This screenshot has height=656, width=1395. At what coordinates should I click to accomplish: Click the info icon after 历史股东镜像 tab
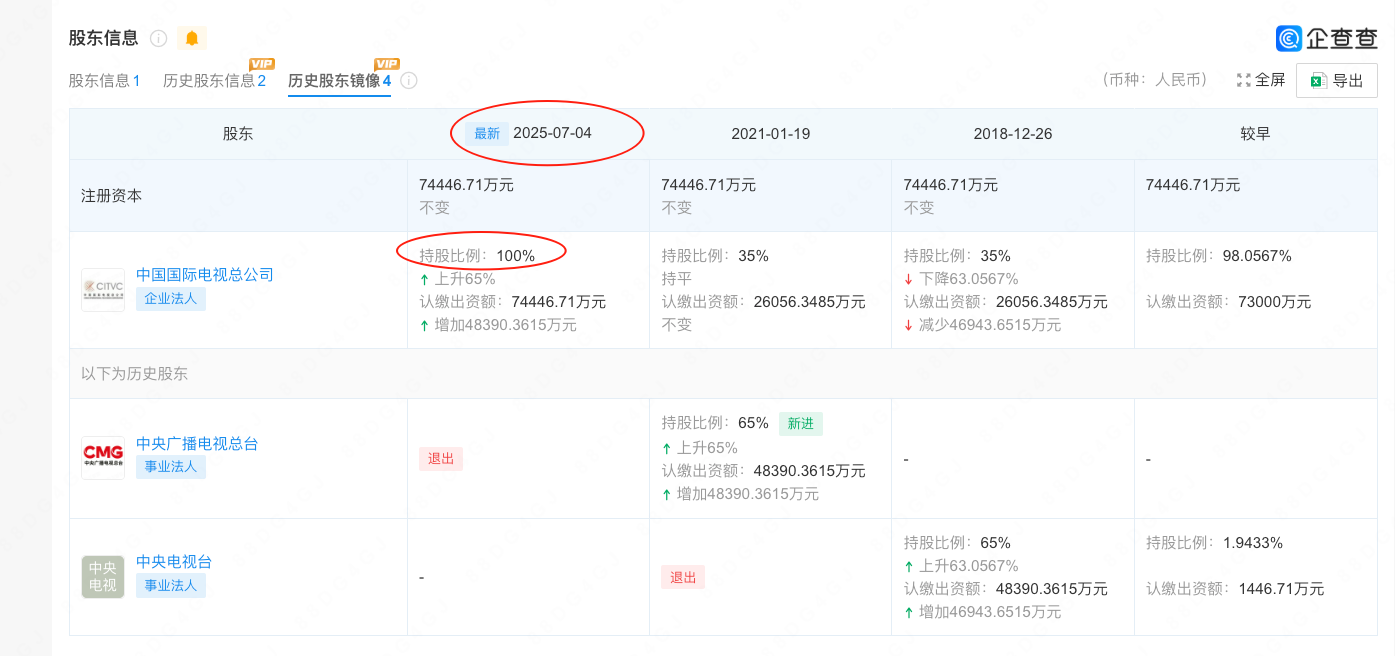(408, 80)
